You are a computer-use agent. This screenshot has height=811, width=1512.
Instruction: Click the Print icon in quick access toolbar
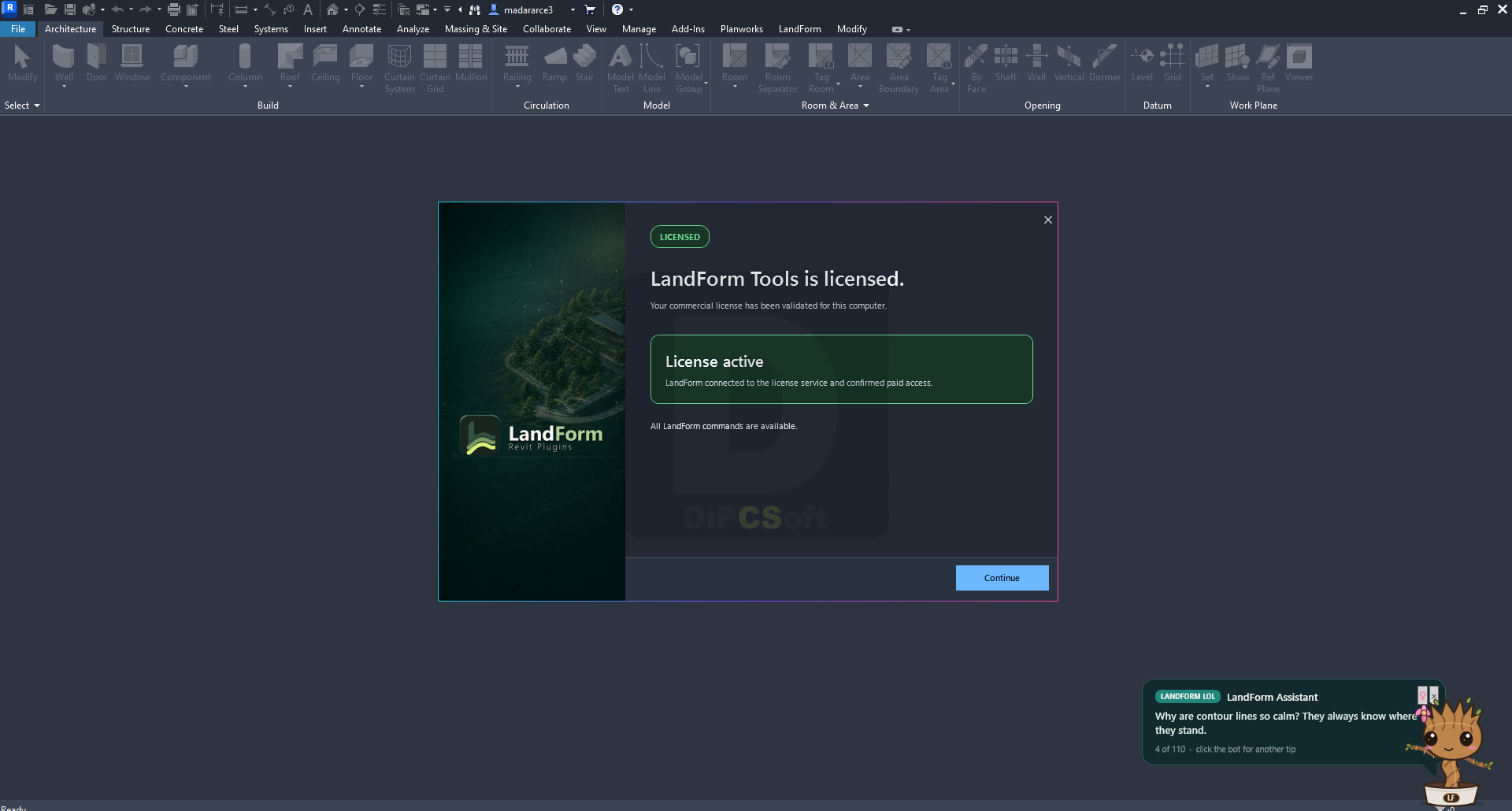click(x=174, y=10)
